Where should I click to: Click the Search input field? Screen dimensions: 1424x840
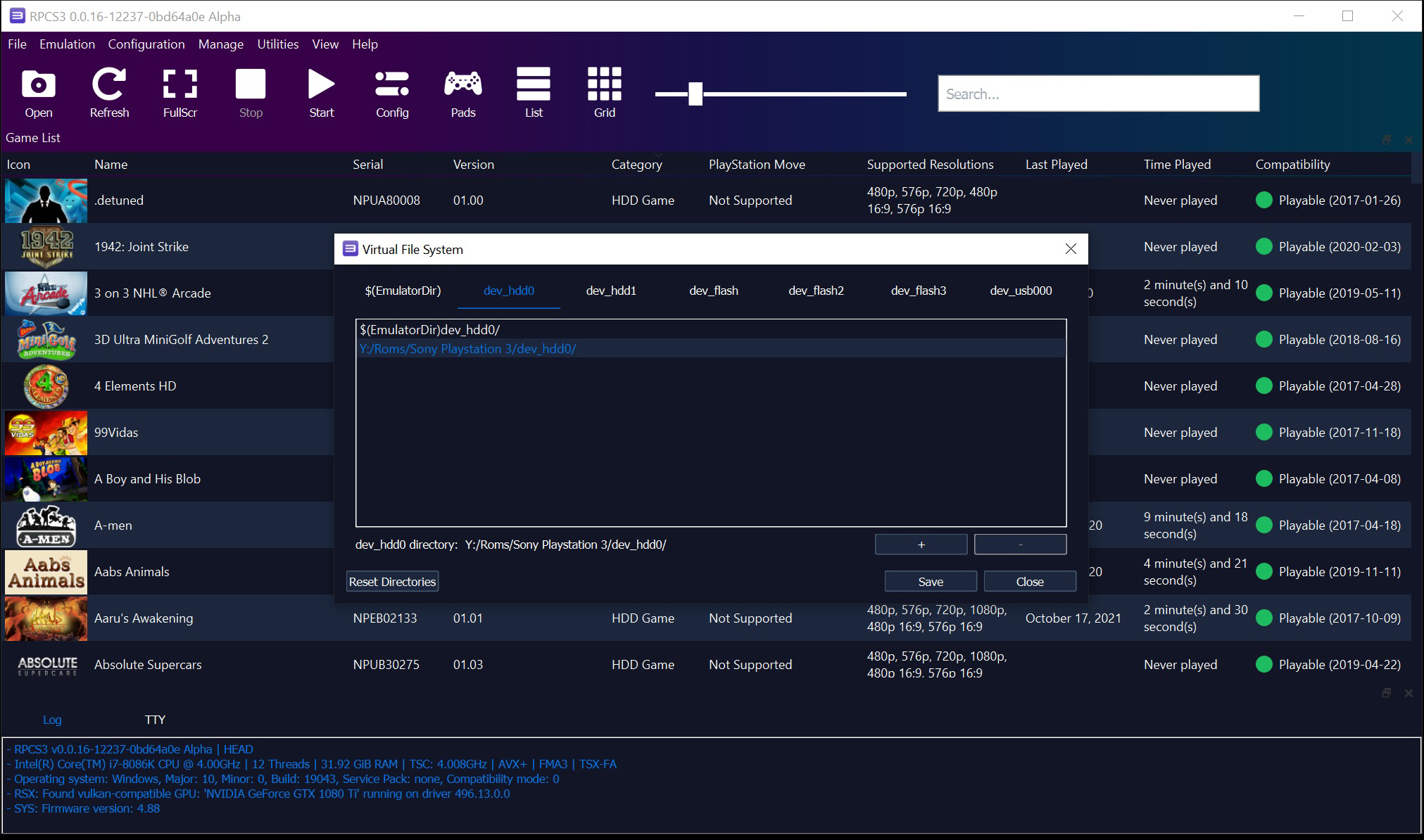pos(1098,94)
